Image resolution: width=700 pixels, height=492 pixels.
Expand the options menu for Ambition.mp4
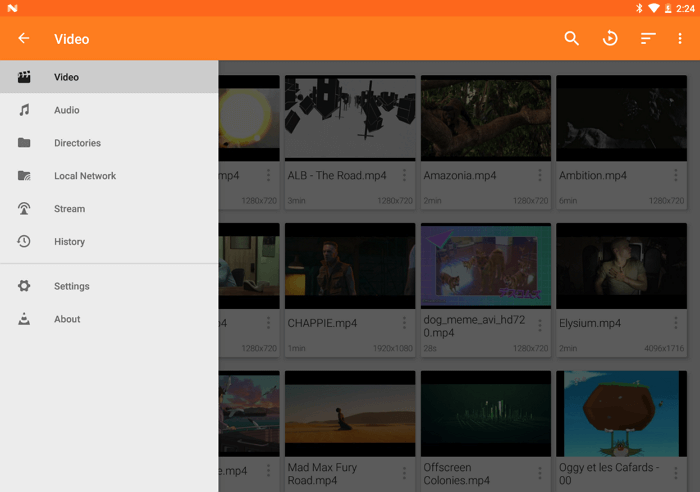coord(676,176)
